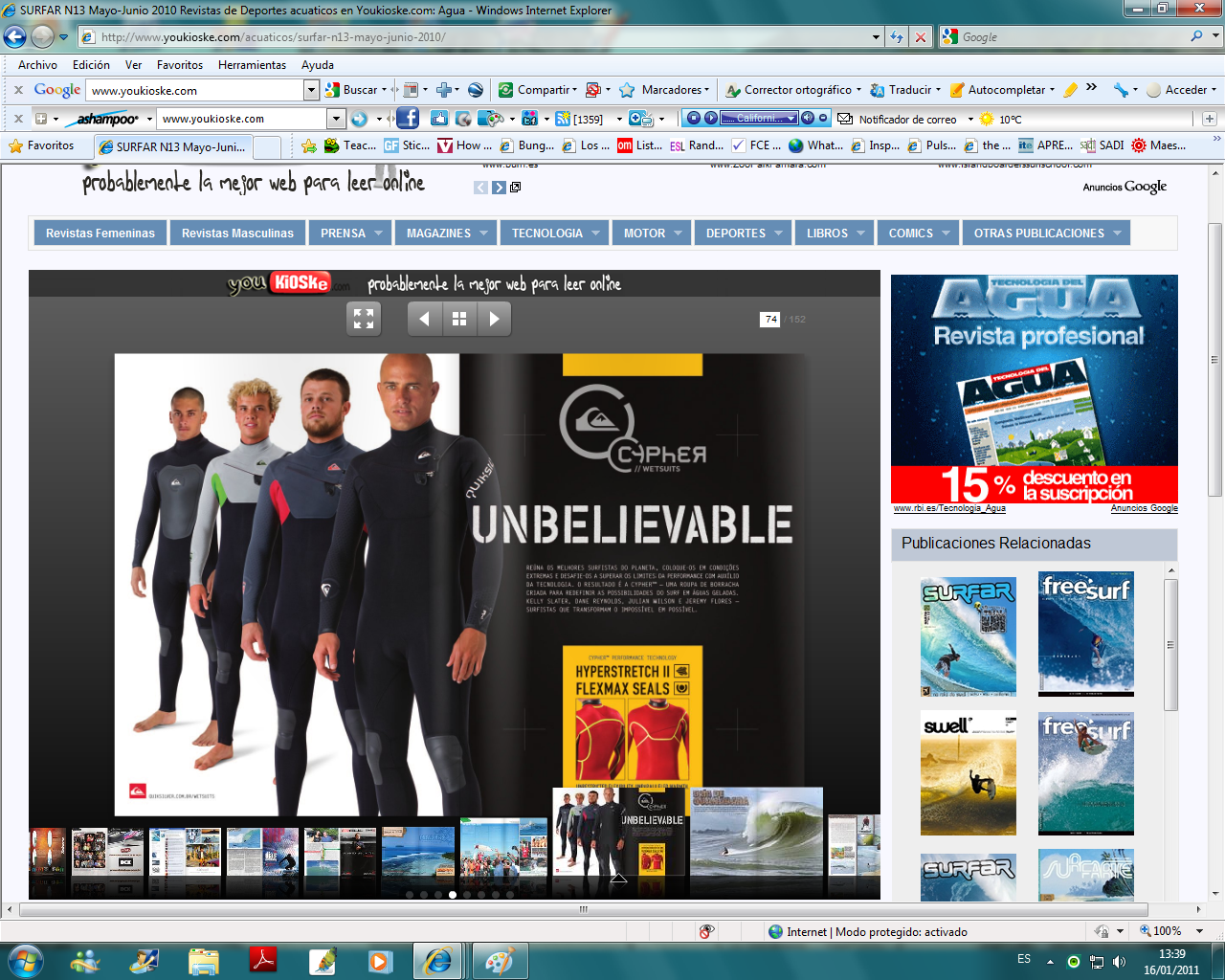
Task: Open the Ayuda menu
Action: 318,65
